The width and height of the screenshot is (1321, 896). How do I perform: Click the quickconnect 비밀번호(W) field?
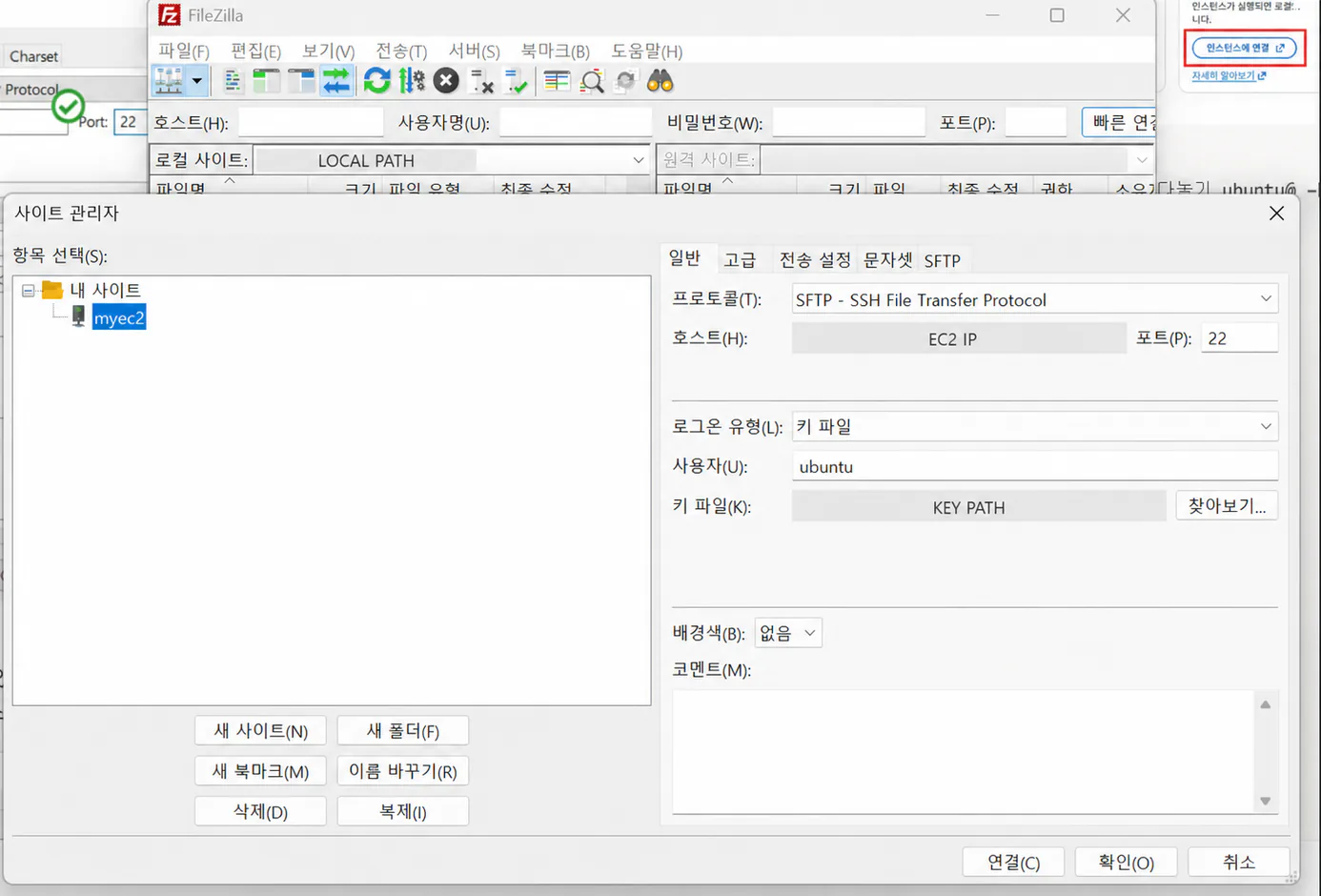pos(849,122)
